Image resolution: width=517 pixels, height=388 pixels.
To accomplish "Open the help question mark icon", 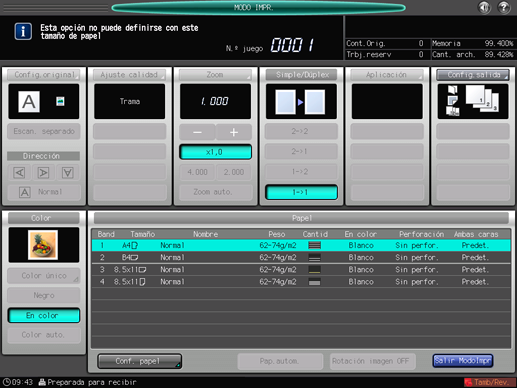I will pyautogui.click(x=503, y=7).
